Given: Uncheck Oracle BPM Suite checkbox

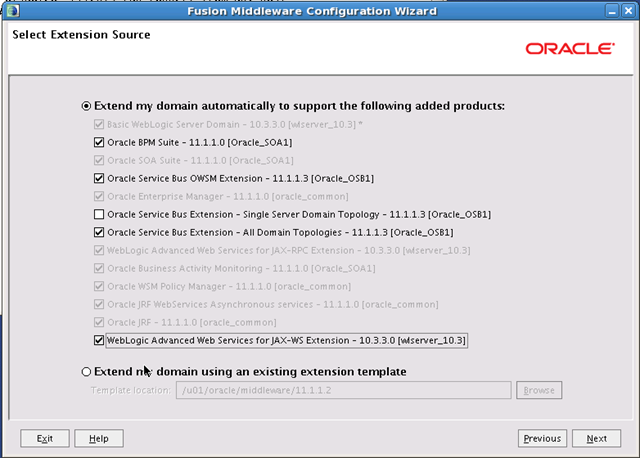Looking at the screenshot, I should [99, 142].
